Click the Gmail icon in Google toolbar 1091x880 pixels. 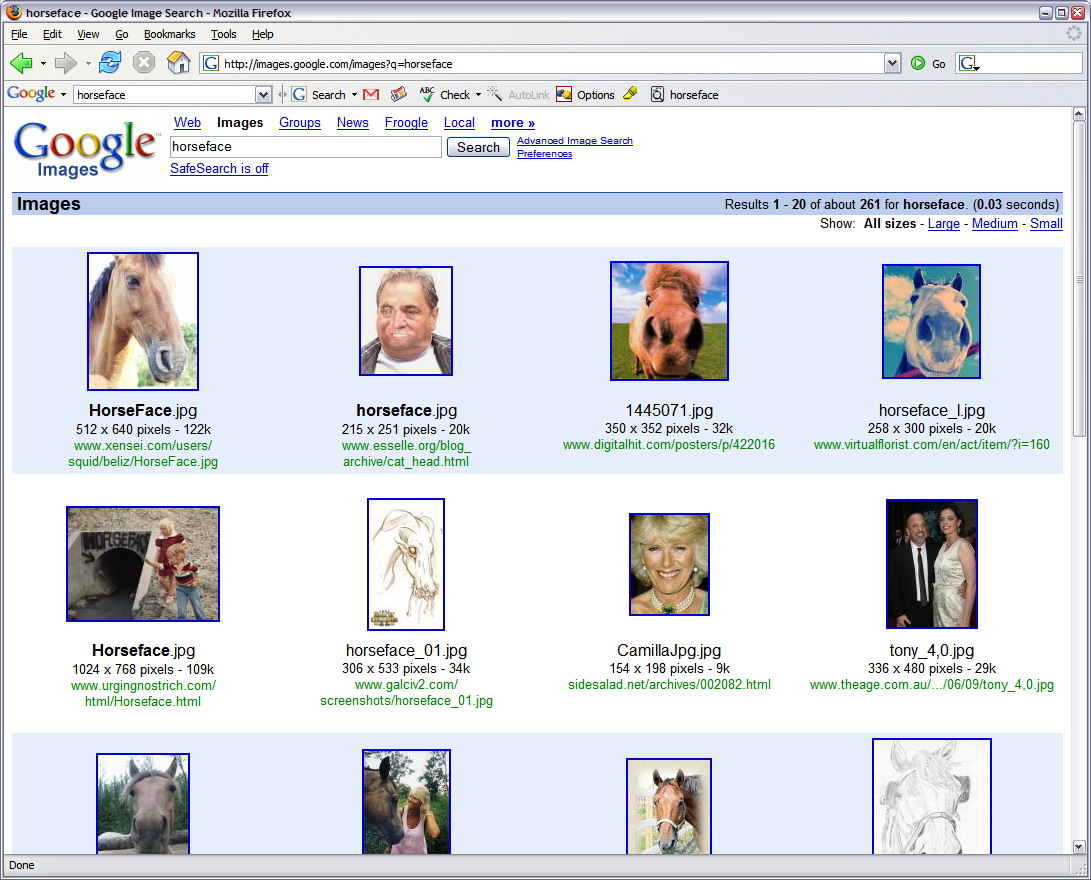[x=371, y=95]
